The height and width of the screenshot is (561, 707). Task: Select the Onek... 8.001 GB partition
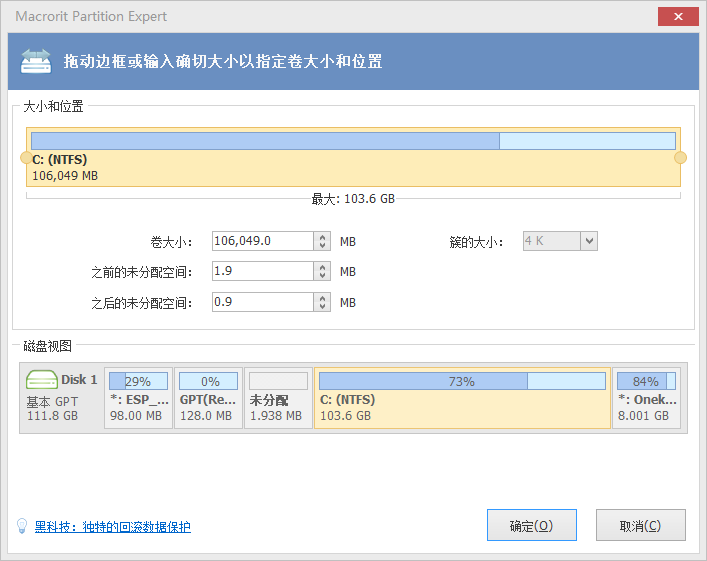click(x=647, y=398)
